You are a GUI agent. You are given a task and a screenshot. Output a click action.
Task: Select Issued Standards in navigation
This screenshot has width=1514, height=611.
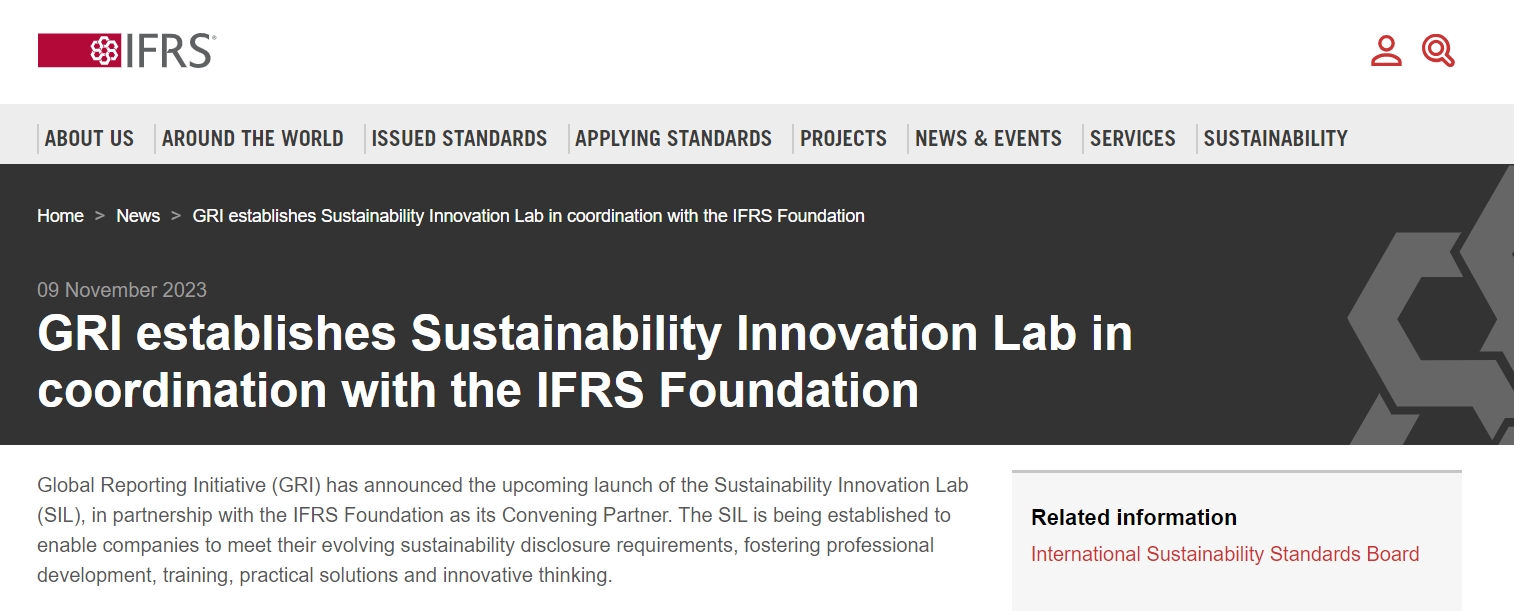[x=459, y=139]
